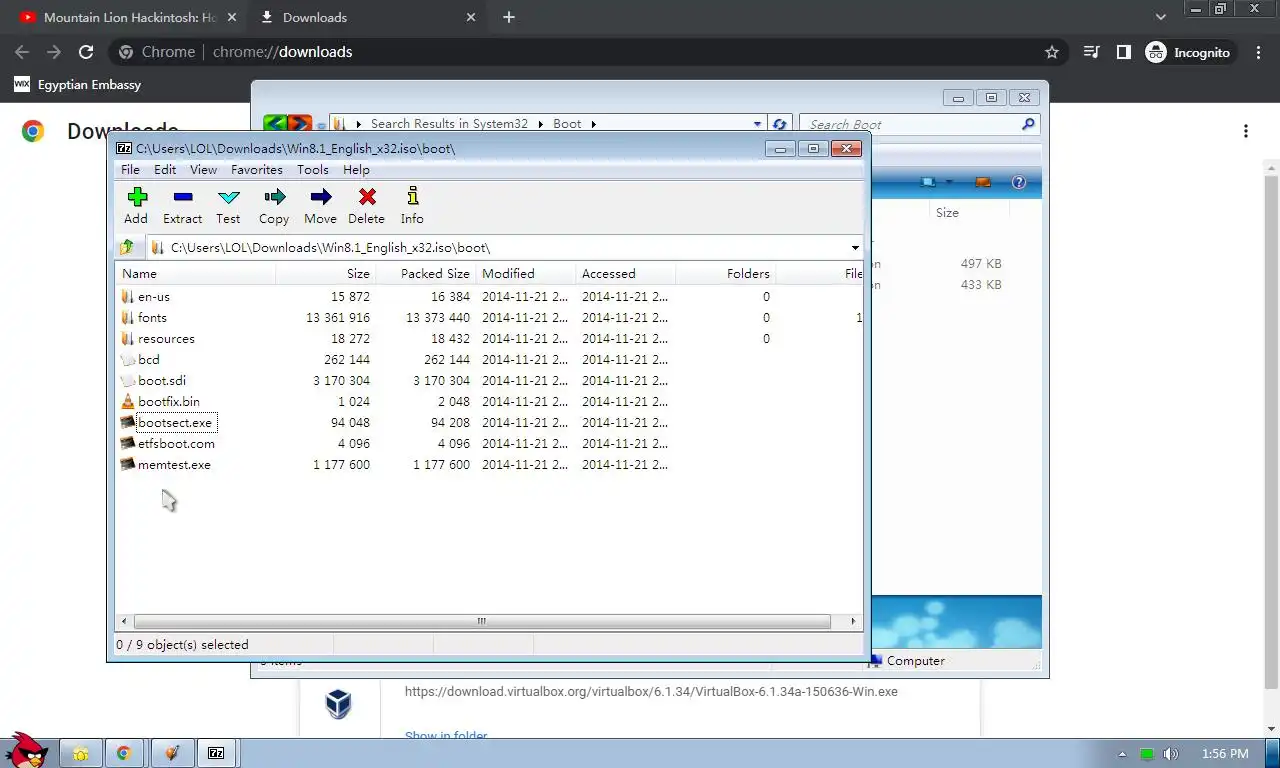The height and width of the screenshot is (768, 1280).
Task: Open the View menu
Action: click(203, 170)
